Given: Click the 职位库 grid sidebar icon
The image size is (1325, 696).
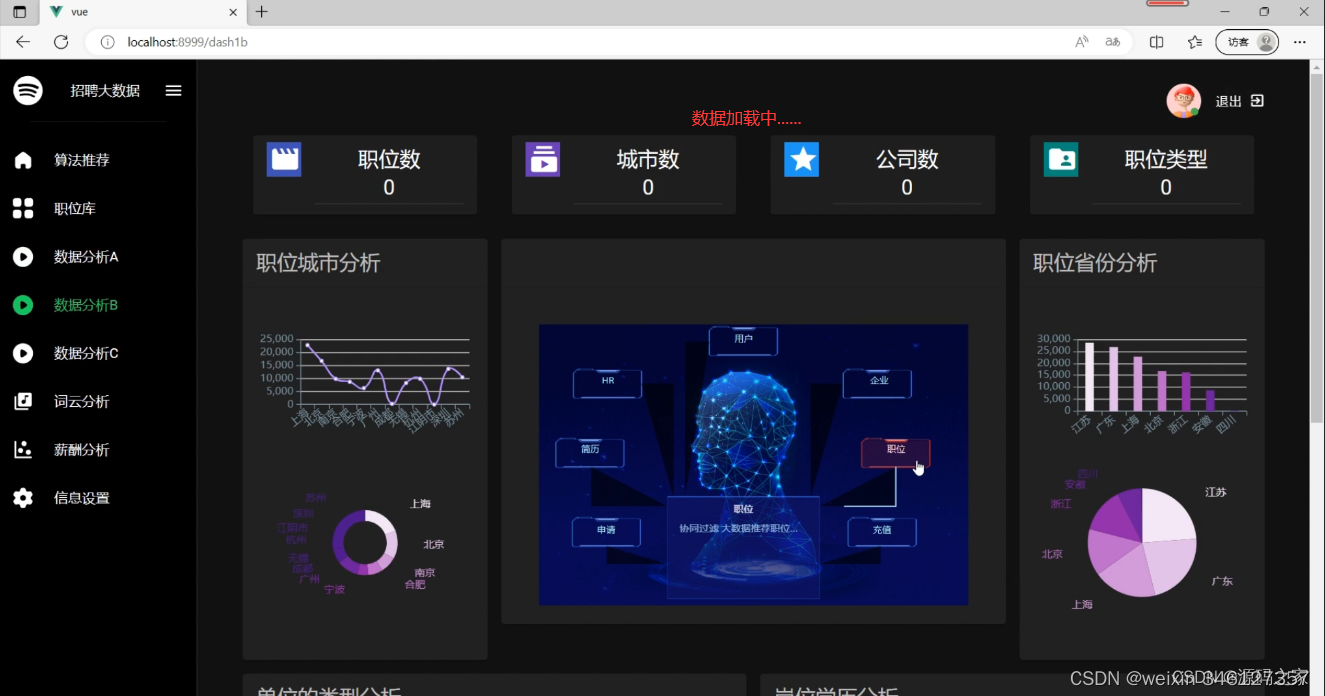Looking at the screenshot, I should pos(22,208).
